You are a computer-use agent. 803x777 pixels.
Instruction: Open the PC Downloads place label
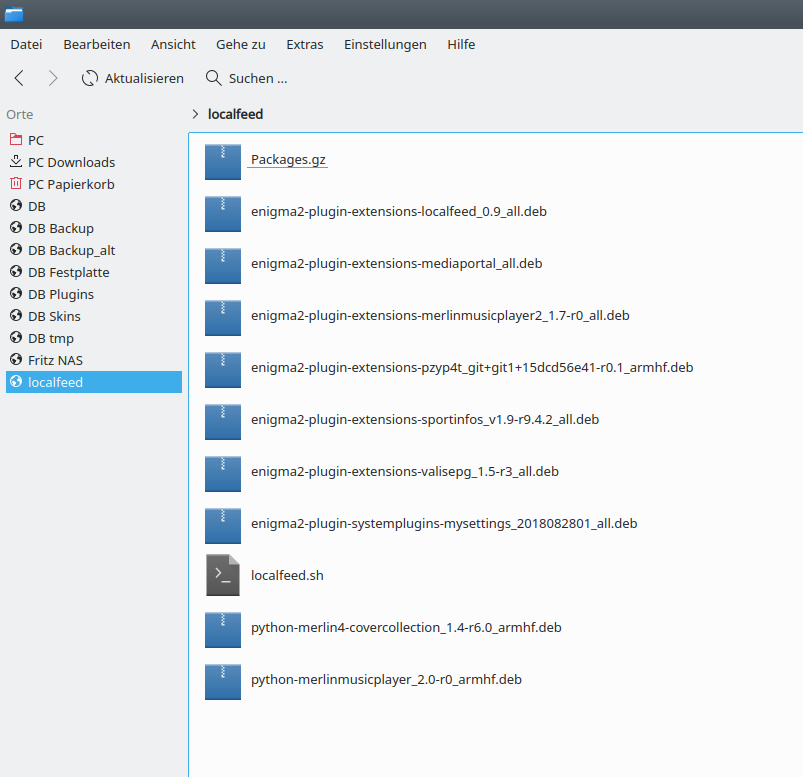point(72,162)
